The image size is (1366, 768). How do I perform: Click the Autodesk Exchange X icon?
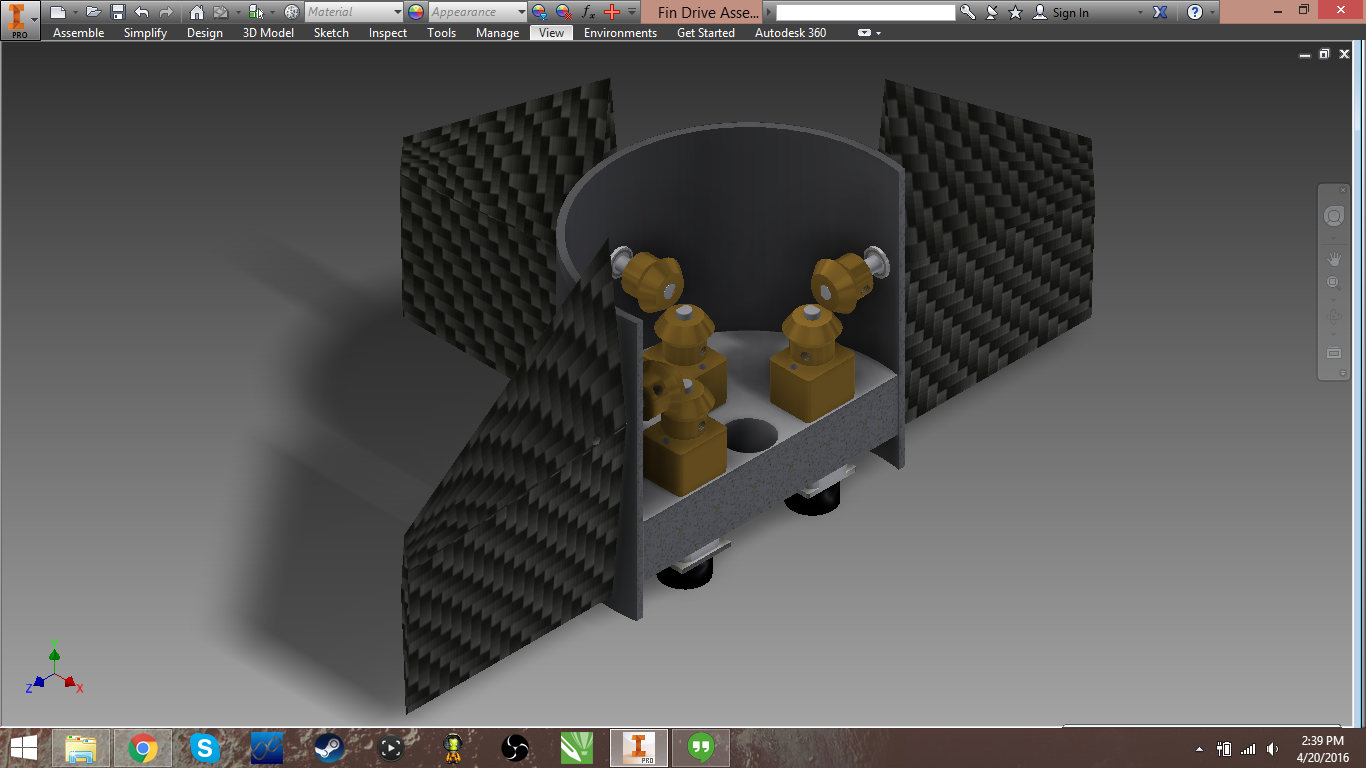coord(1160,12)
